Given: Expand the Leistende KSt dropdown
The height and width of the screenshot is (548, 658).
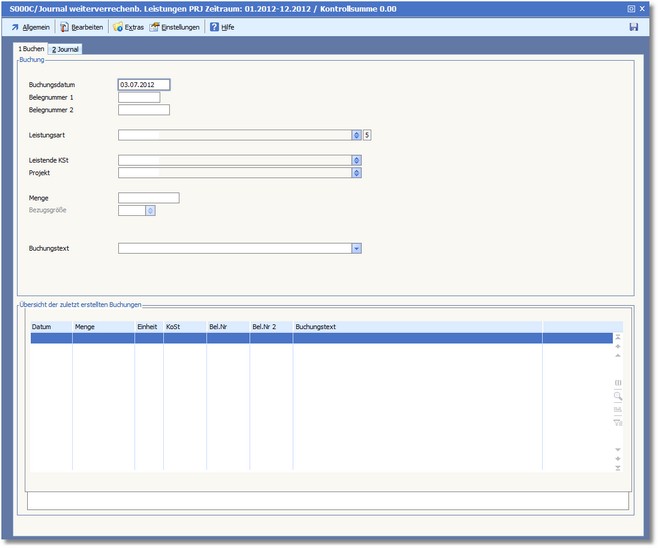Looking at the screenshot, I should pos(356,160).
